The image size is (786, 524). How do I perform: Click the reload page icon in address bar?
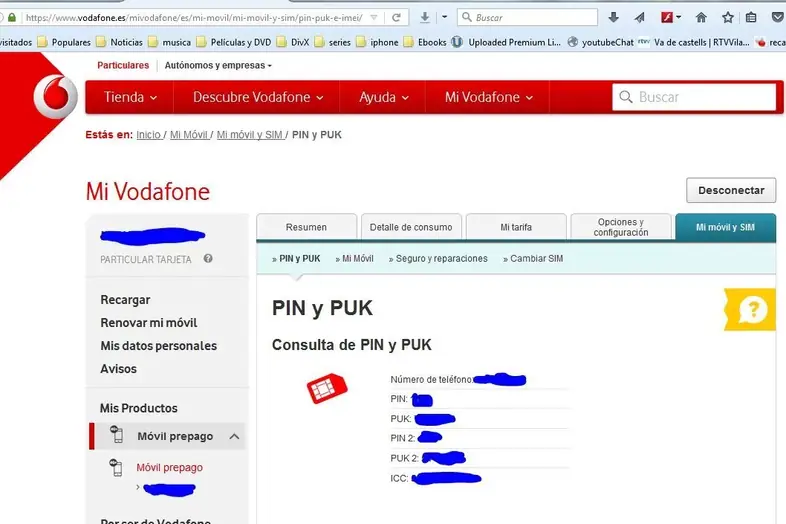pos(396,18)
